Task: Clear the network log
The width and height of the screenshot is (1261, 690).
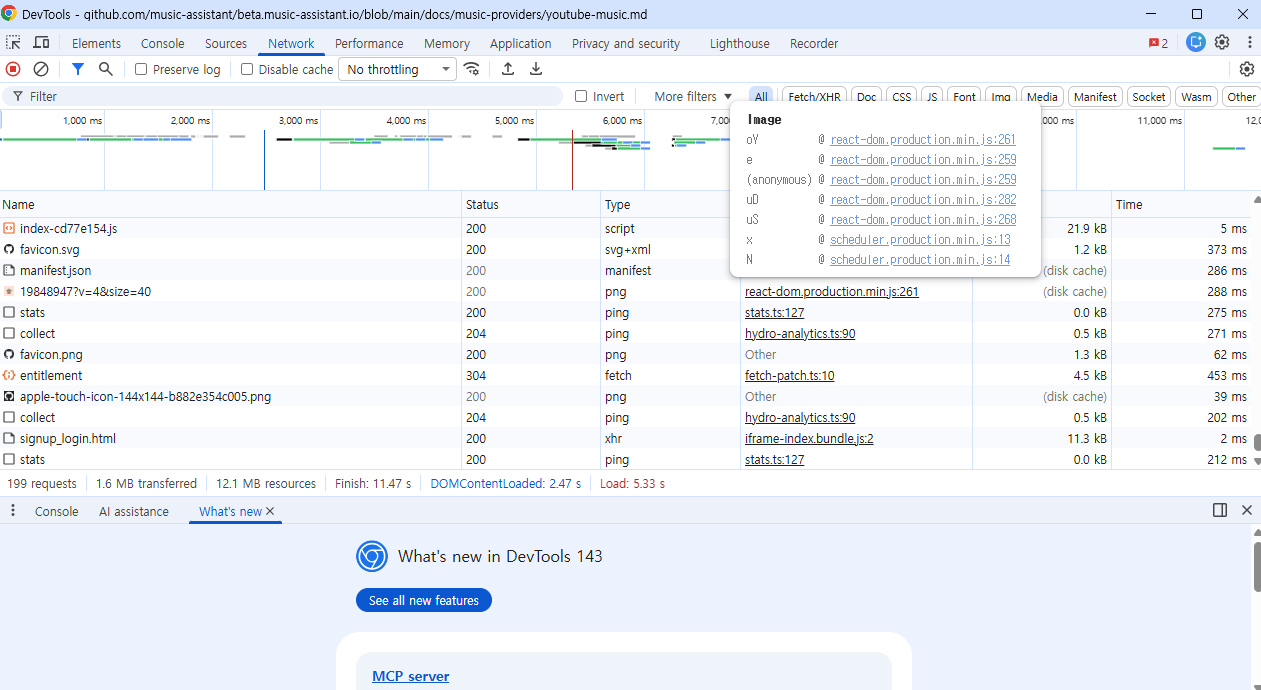Action: tap(41, 69)
